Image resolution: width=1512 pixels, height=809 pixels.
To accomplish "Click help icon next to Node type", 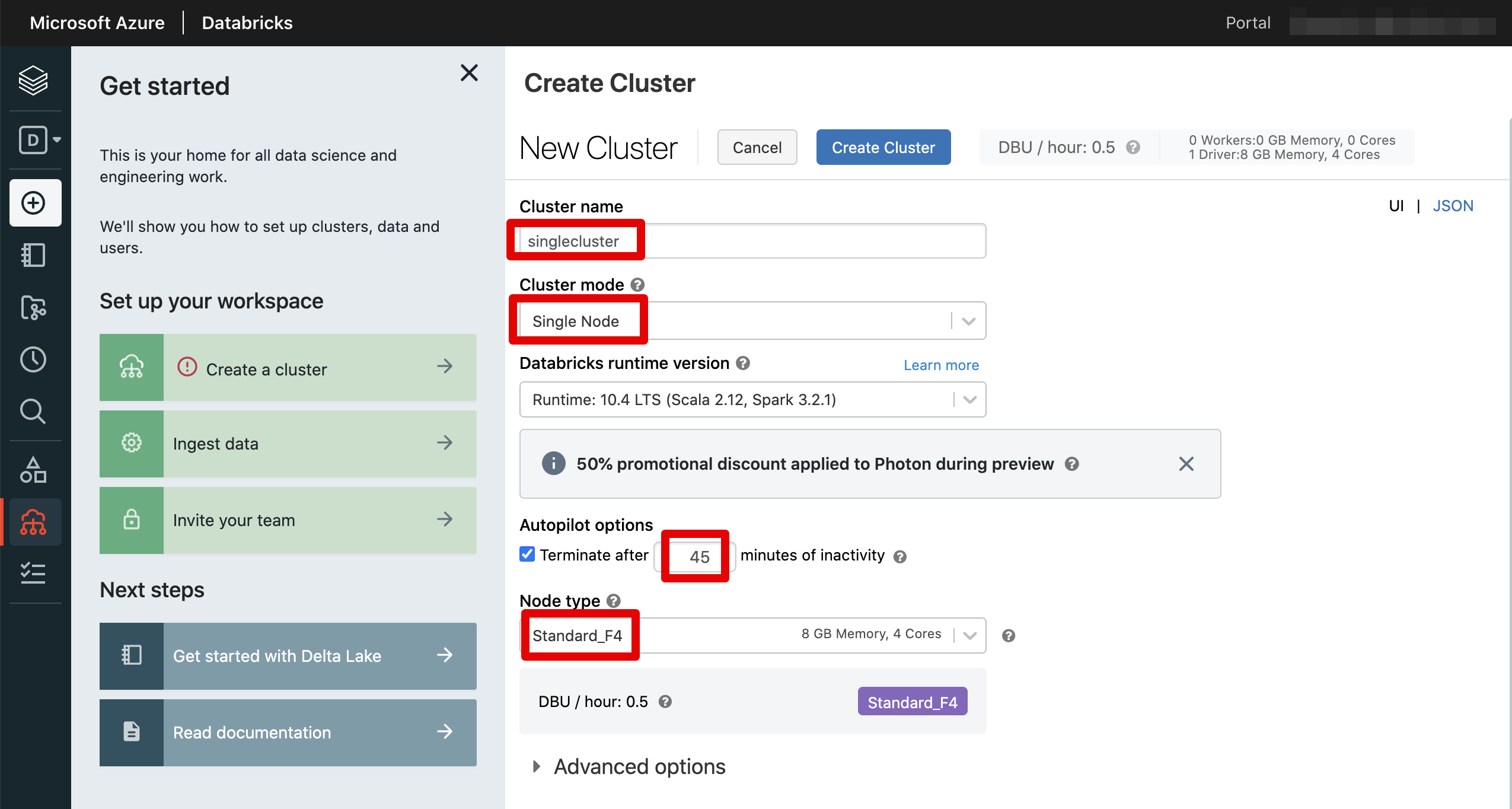I will [x=614, y=601].
